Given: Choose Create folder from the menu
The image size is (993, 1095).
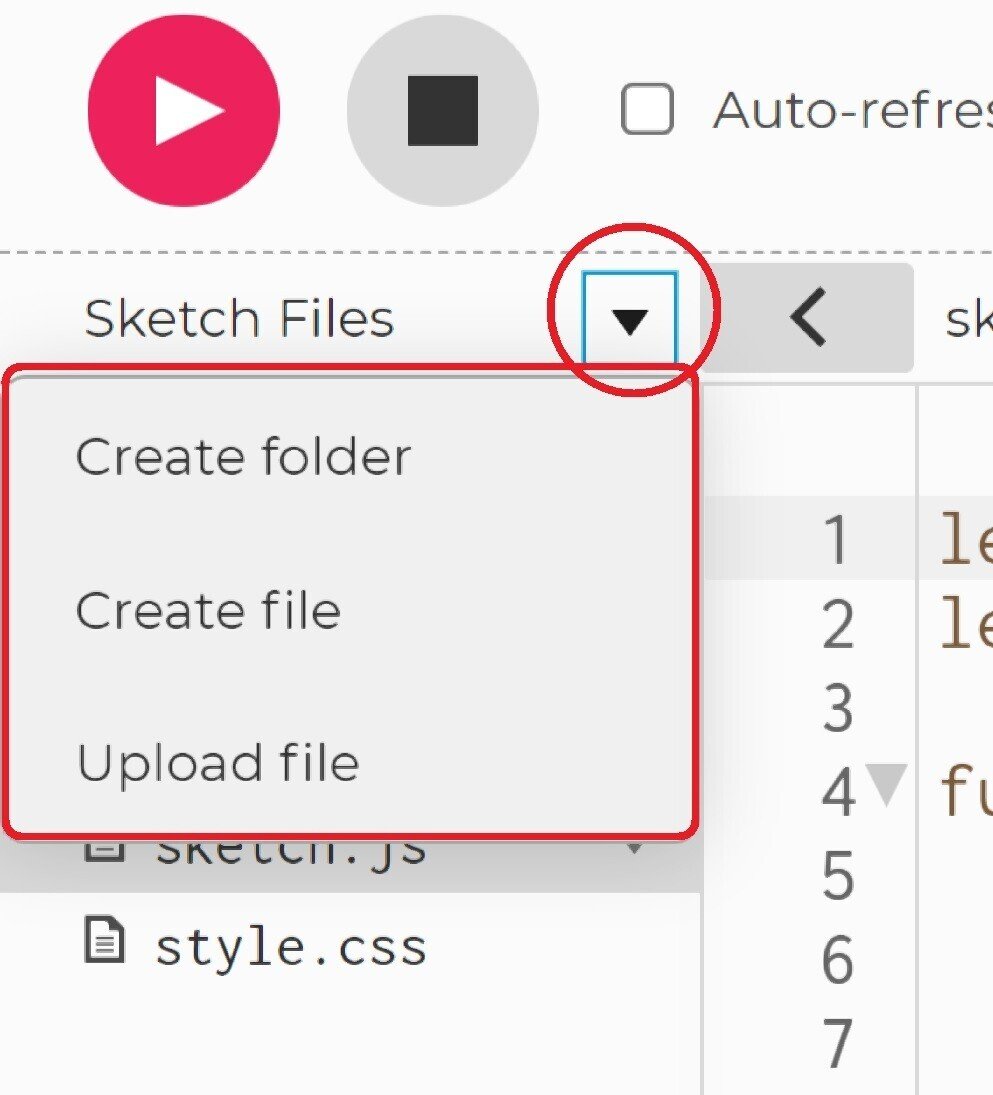Looking at the screenshot, I should coord(243,457).
